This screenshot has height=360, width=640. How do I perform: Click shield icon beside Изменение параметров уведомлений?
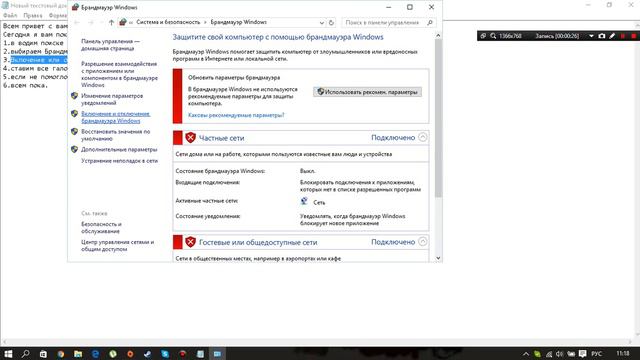tap(74, 96)
